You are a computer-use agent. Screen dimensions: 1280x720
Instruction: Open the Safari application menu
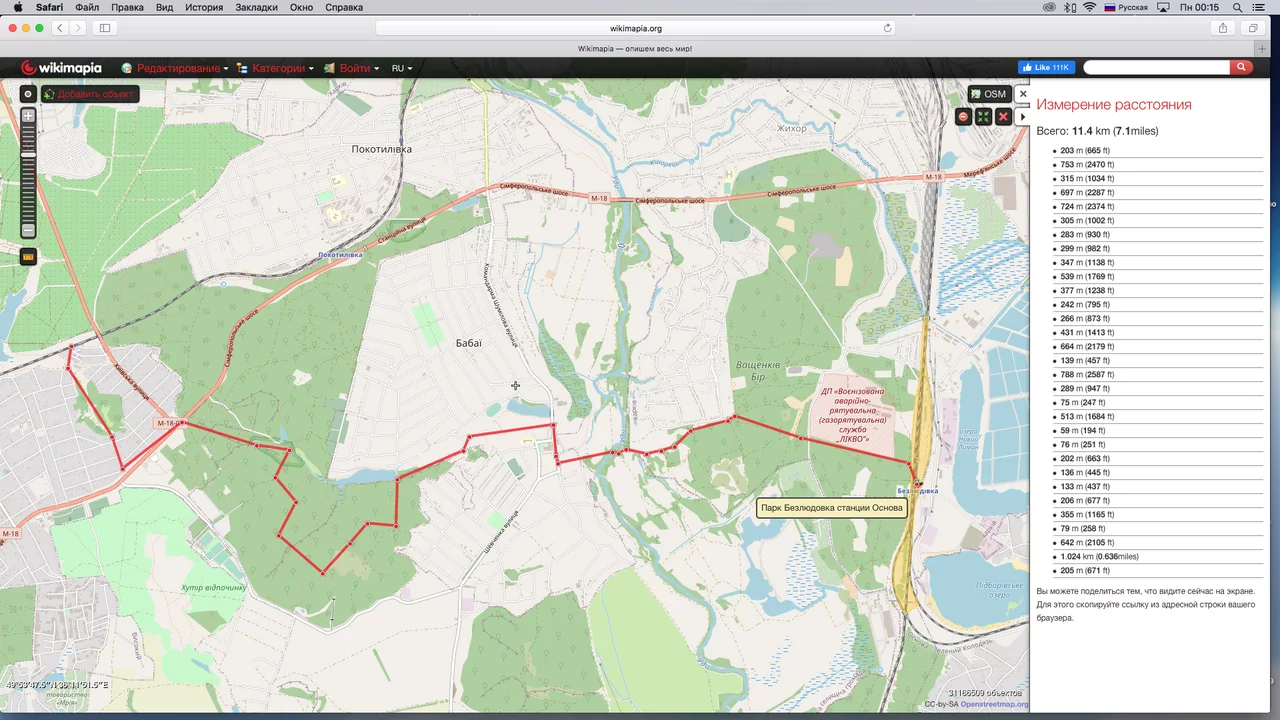pyautogui.click(x=49, y=7)
